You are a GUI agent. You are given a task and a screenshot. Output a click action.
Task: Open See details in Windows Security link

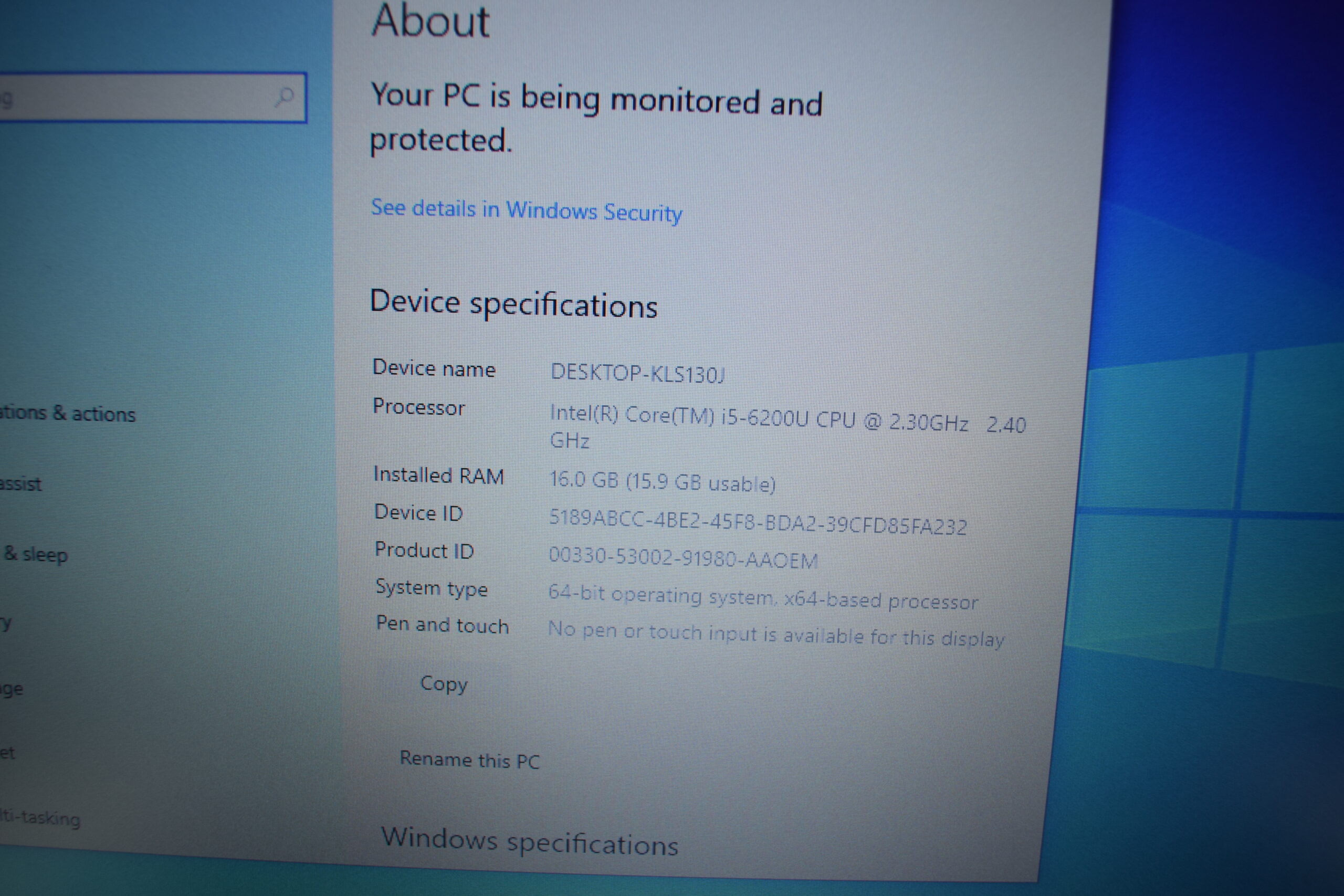[526, 211]
